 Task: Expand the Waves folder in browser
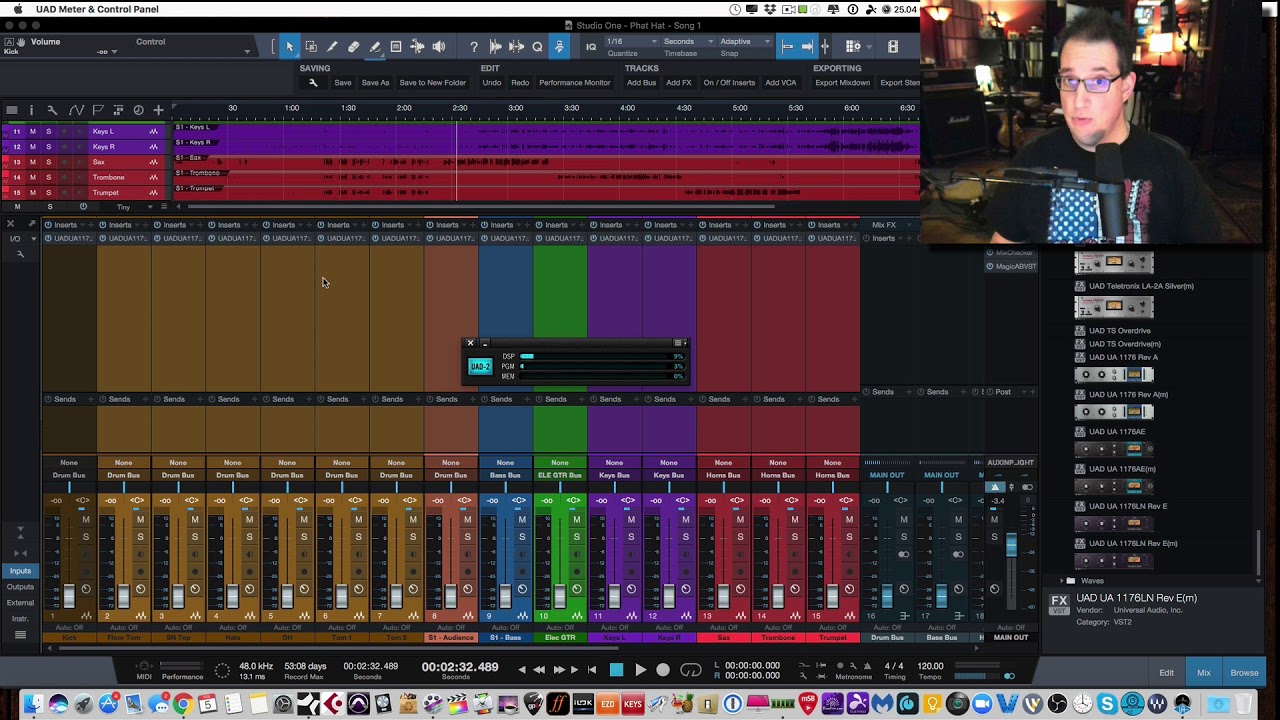tap(1062, 581)
